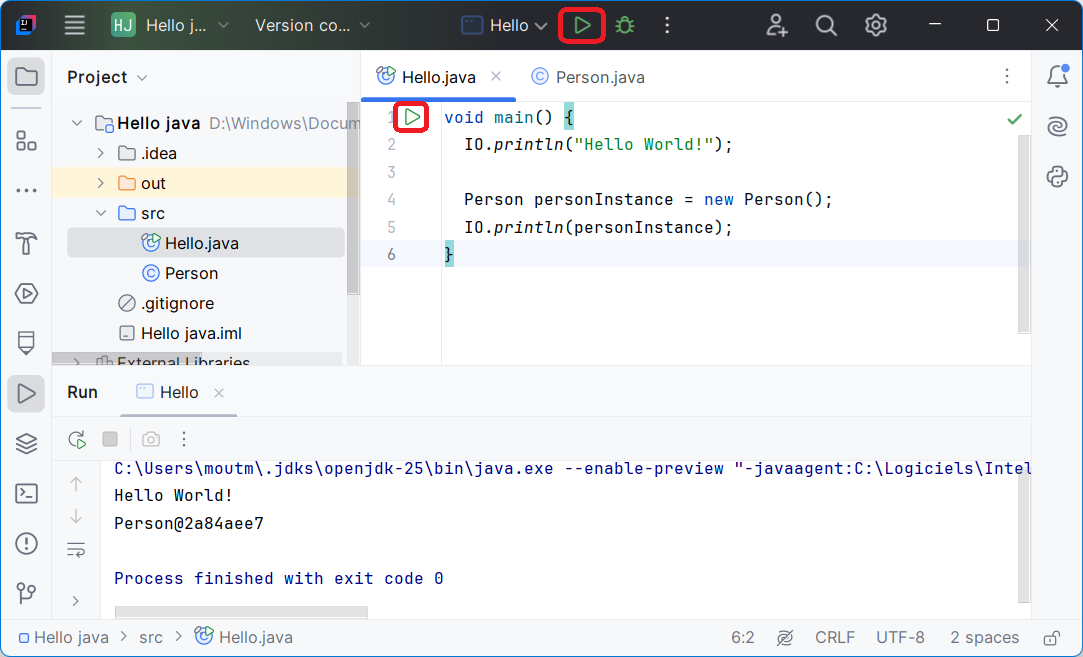Open the Terminal tool window
Viewport: 1083px width, 657px height.
26,493
